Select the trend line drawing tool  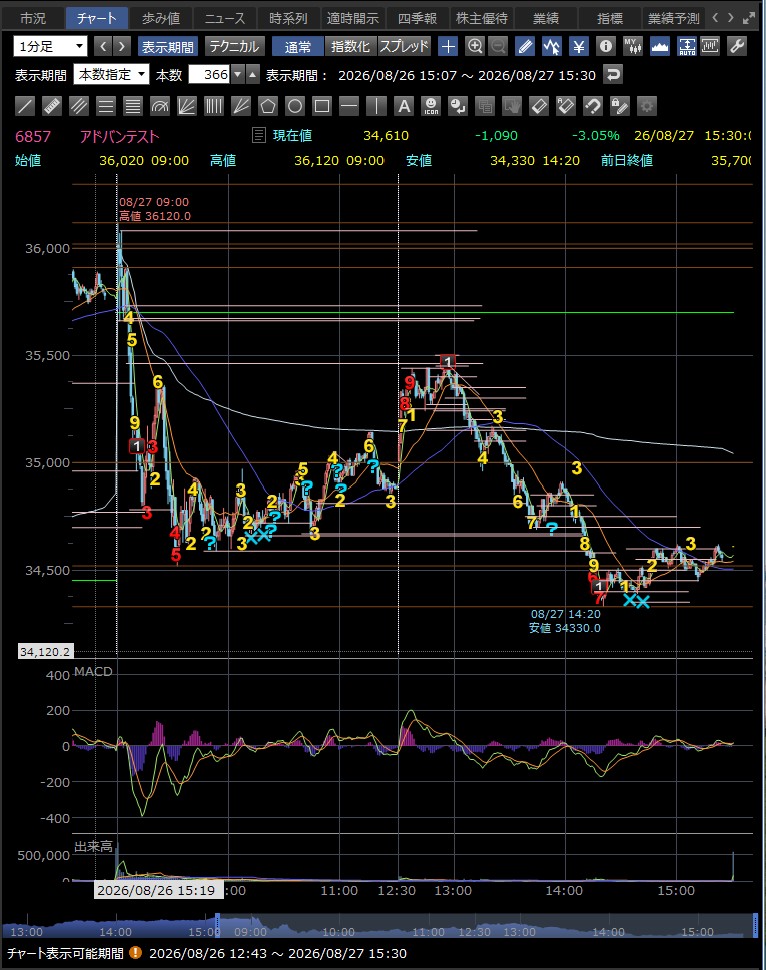25,106
